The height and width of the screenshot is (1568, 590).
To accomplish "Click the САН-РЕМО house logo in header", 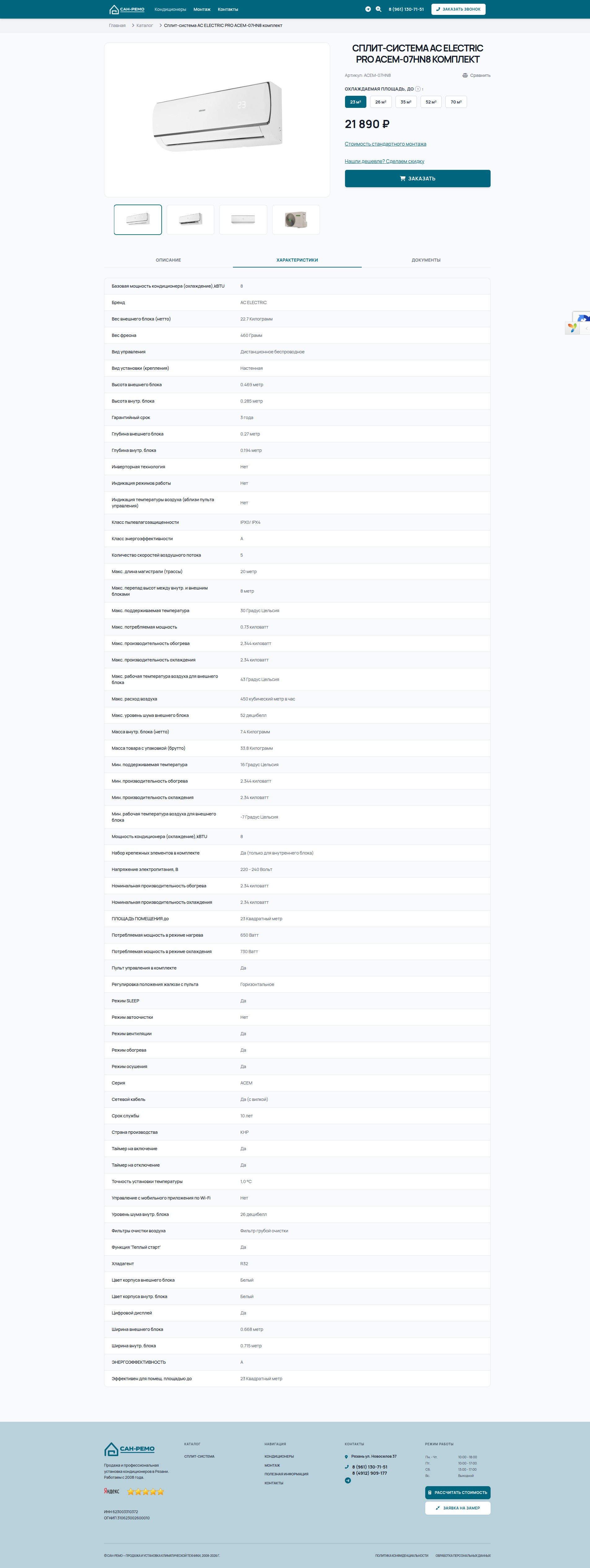I will click(126, 9).
